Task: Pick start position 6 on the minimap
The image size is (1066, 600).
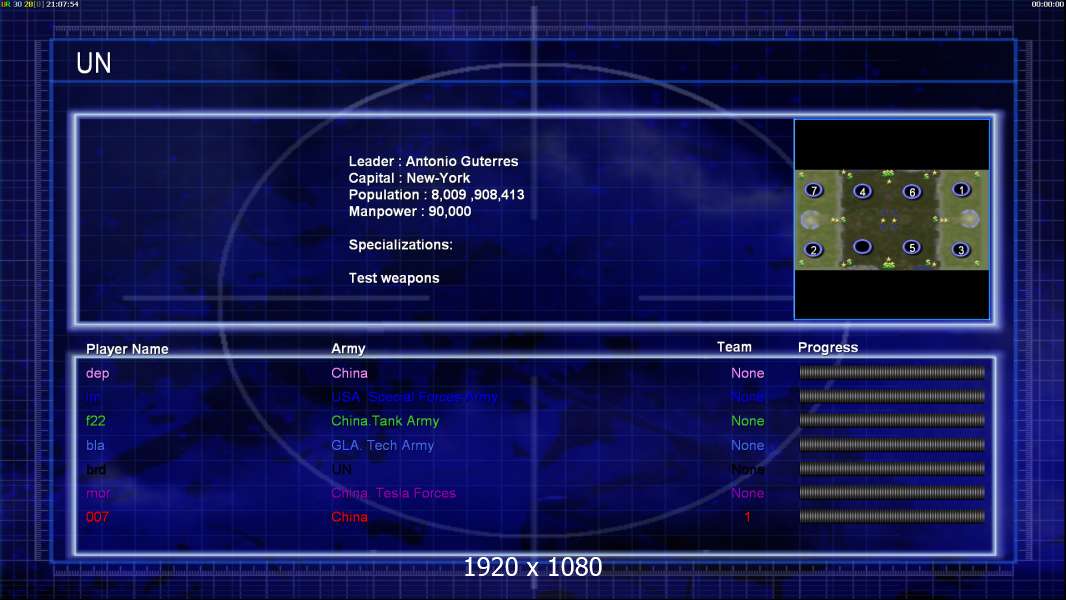Action: click(912, 192)
